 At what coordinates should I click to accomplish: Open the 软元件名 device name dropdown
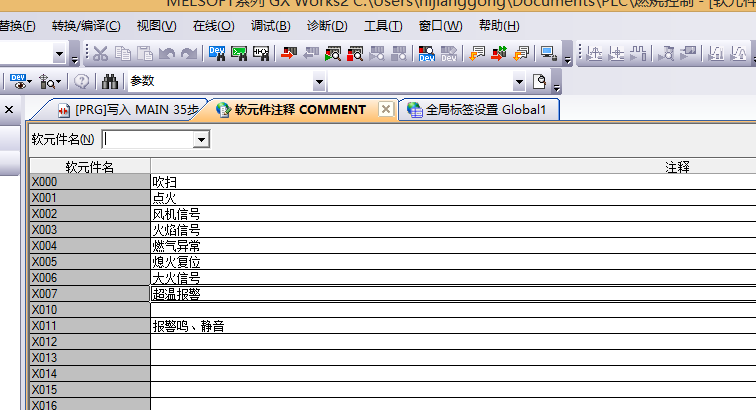point(201,140)
